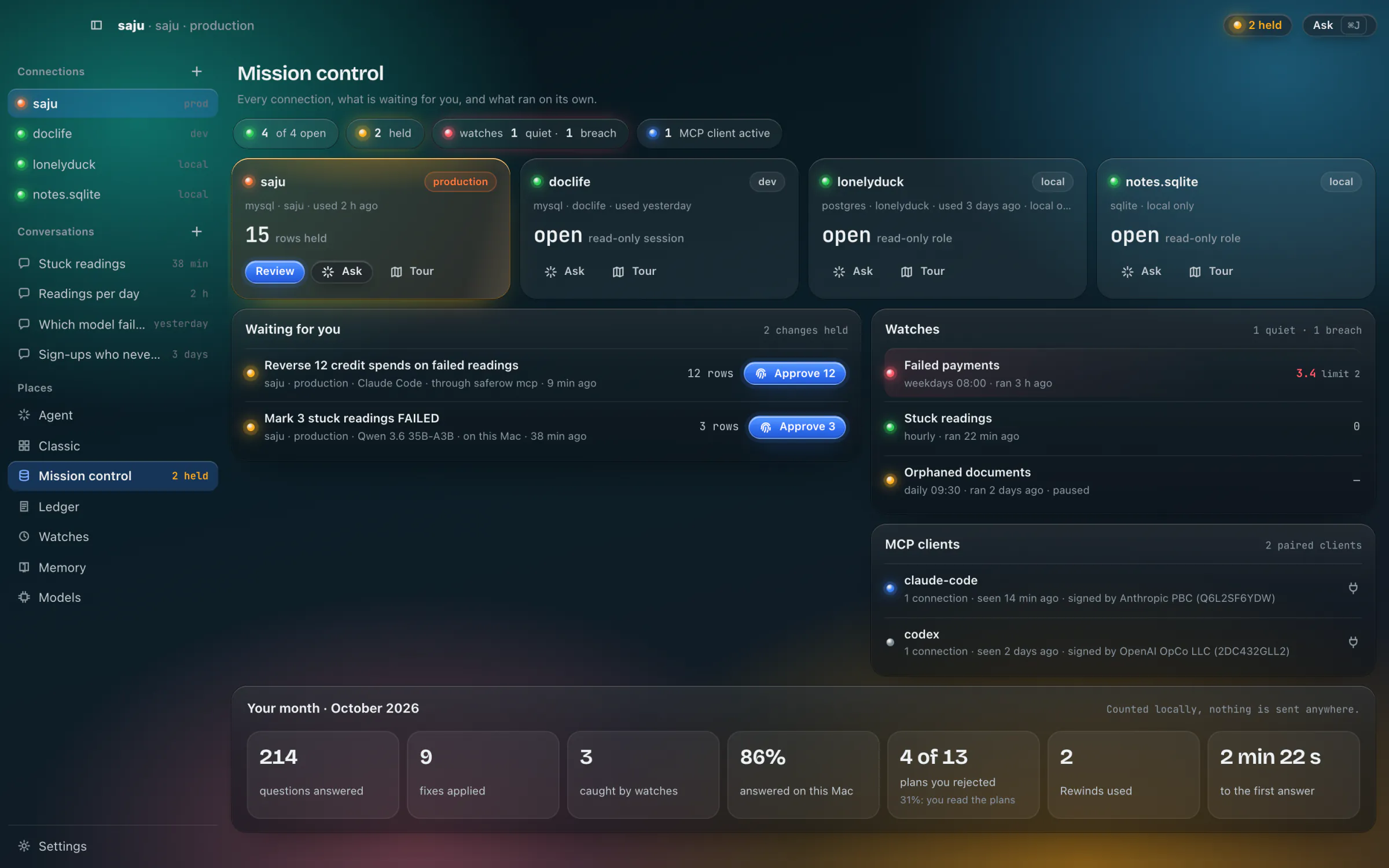This screenshot has width=1389, height=868.
Task: Click Tour on the doclife card
Action: coord(634,271)
